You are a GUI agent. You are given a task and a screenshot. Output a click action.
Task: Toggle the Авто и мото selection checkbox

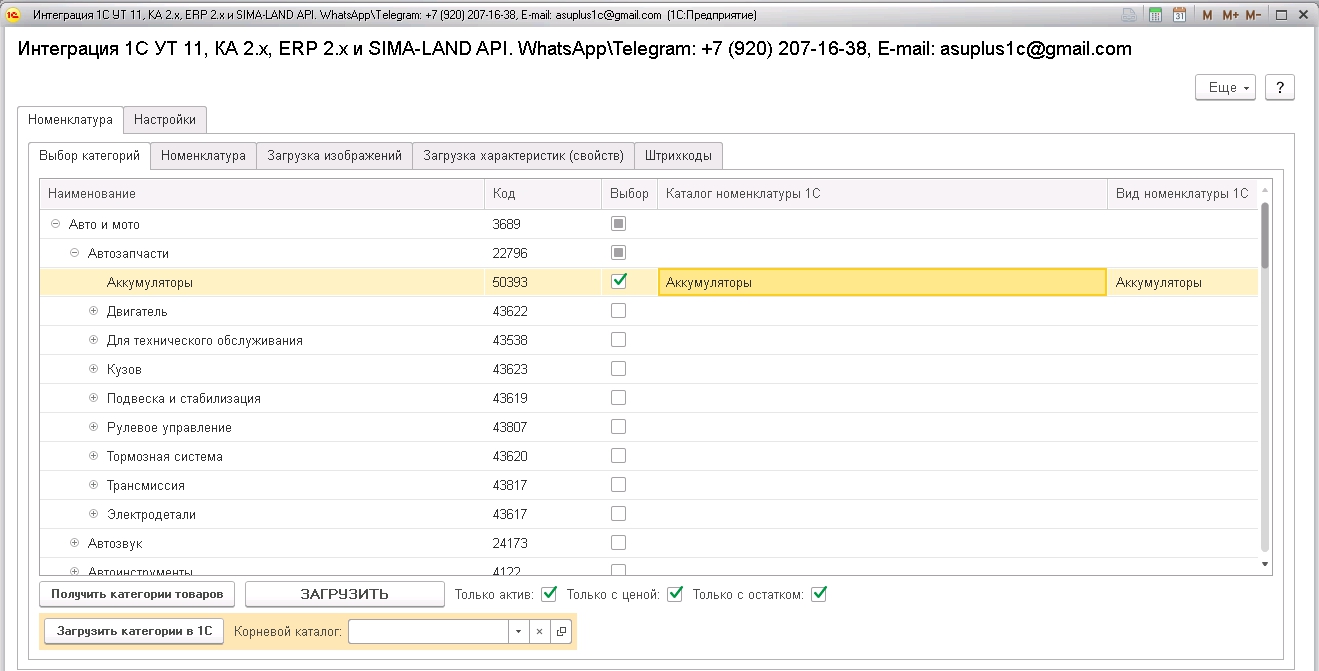pyautogui.click(x=619, y=224)
